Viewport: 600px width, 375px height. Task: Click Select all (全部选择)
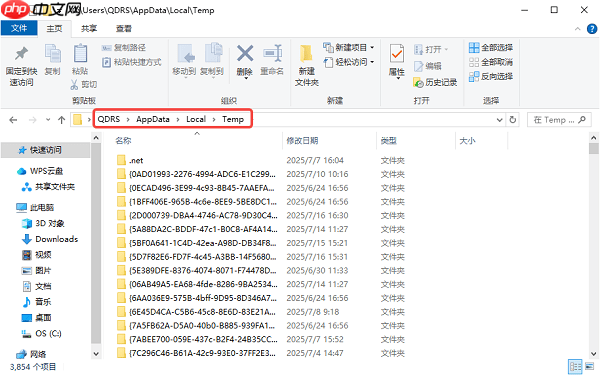(491, 47)
